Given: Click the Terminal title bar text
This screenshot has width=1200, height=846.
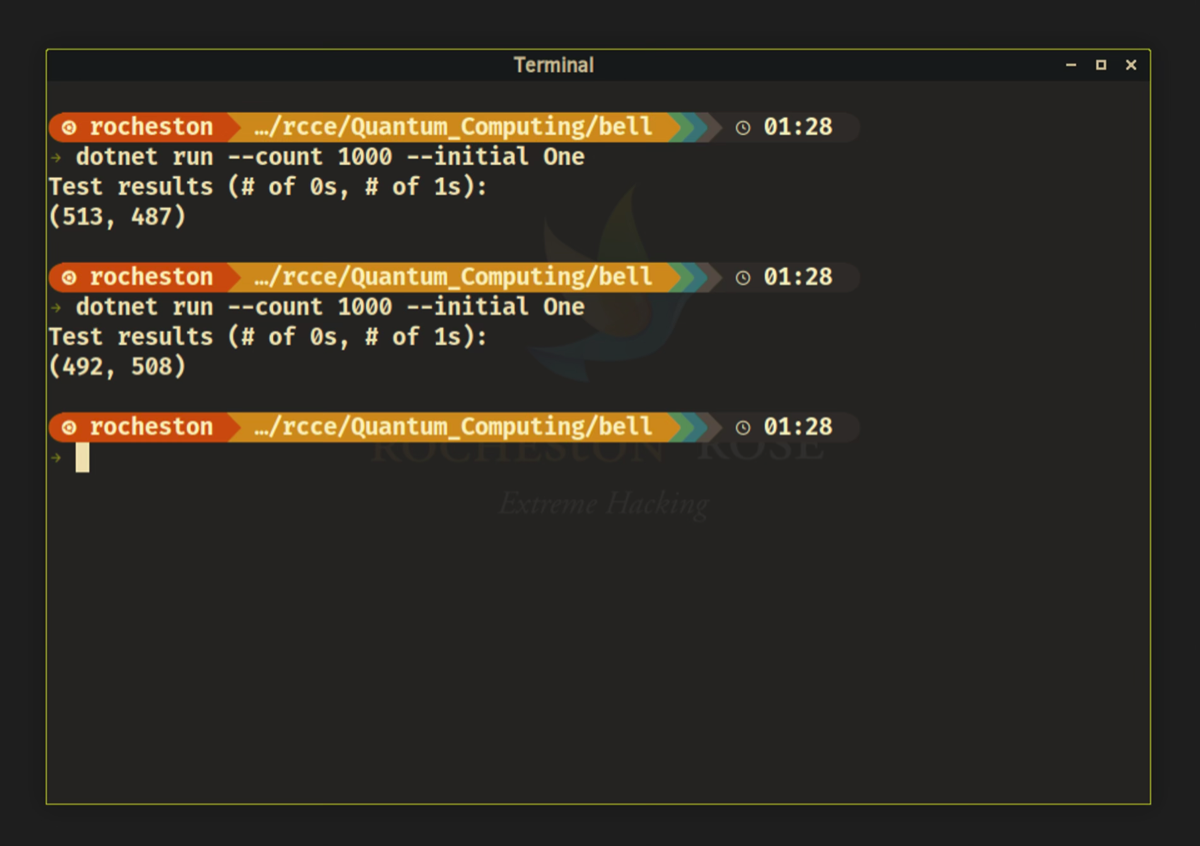Looking at the screenshot, I should tap(553, 65).
